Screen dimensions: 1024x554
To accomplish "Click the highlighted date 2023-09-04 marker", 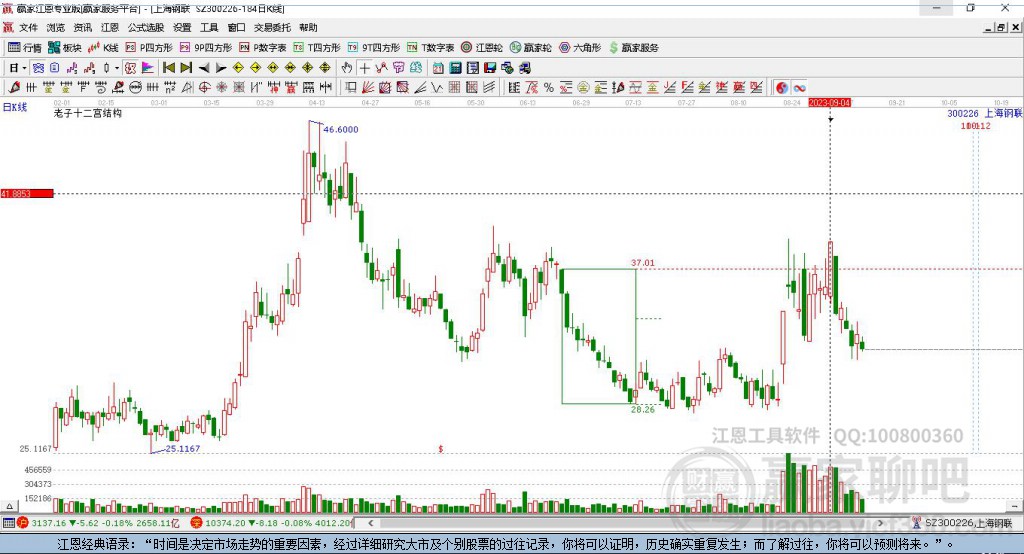I will [x=829, y=103].
